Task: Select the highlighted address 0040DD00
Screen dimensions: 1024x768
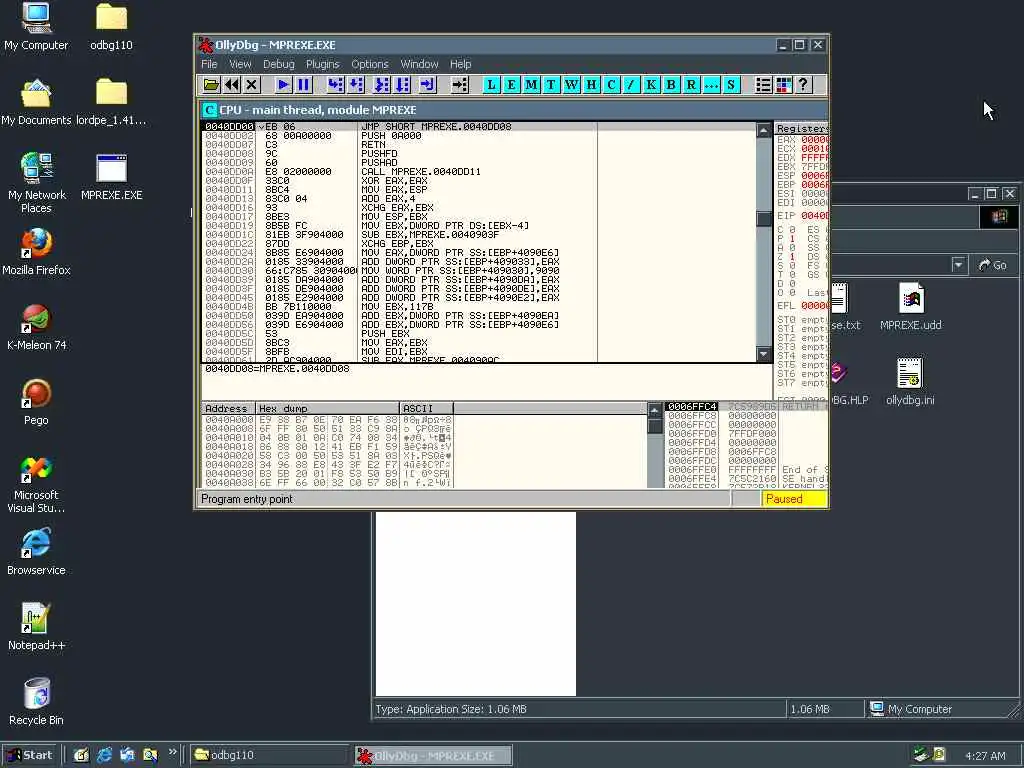Action: 229,127
